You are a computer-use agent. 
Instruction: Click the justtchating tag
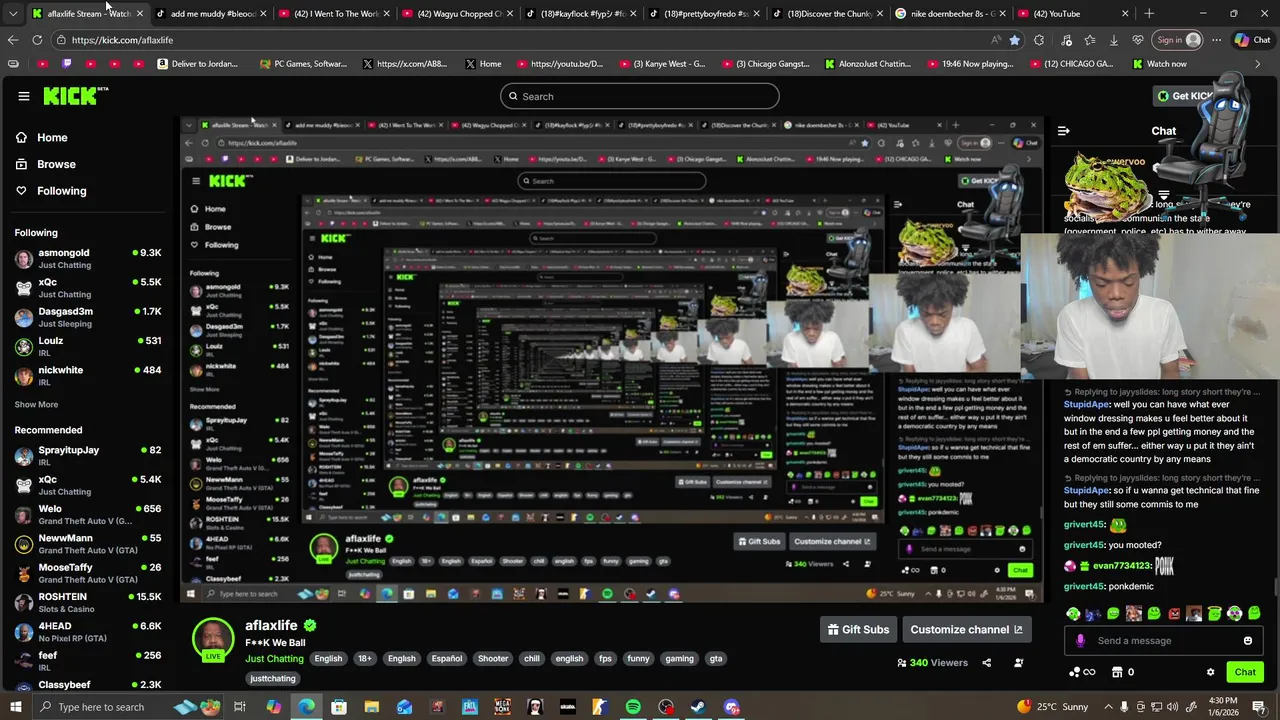273,679
